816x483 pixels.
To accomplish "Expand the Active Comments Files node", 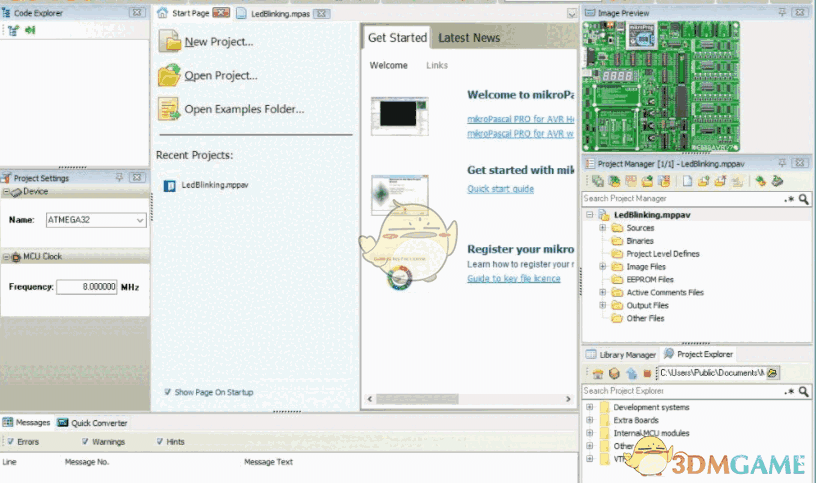I will tap(602, 292).
